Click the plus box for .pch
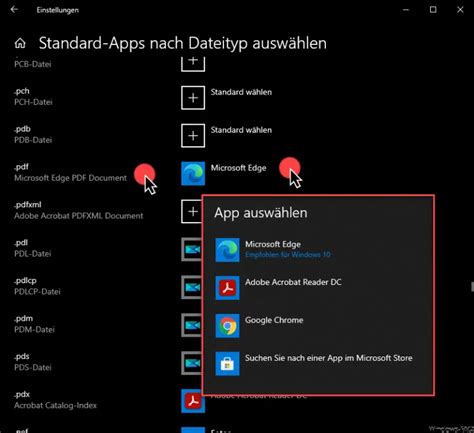This screenshot has height=433, width=474. click(193, 98)
